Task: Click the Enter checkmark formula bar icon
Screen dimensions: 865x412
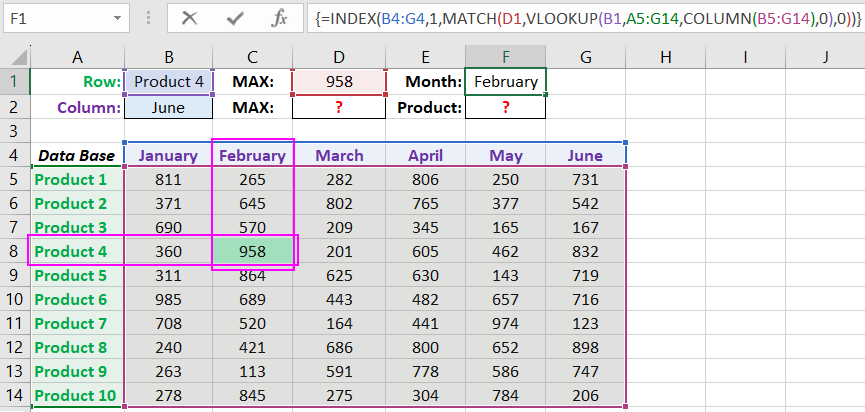Action: 235,18
